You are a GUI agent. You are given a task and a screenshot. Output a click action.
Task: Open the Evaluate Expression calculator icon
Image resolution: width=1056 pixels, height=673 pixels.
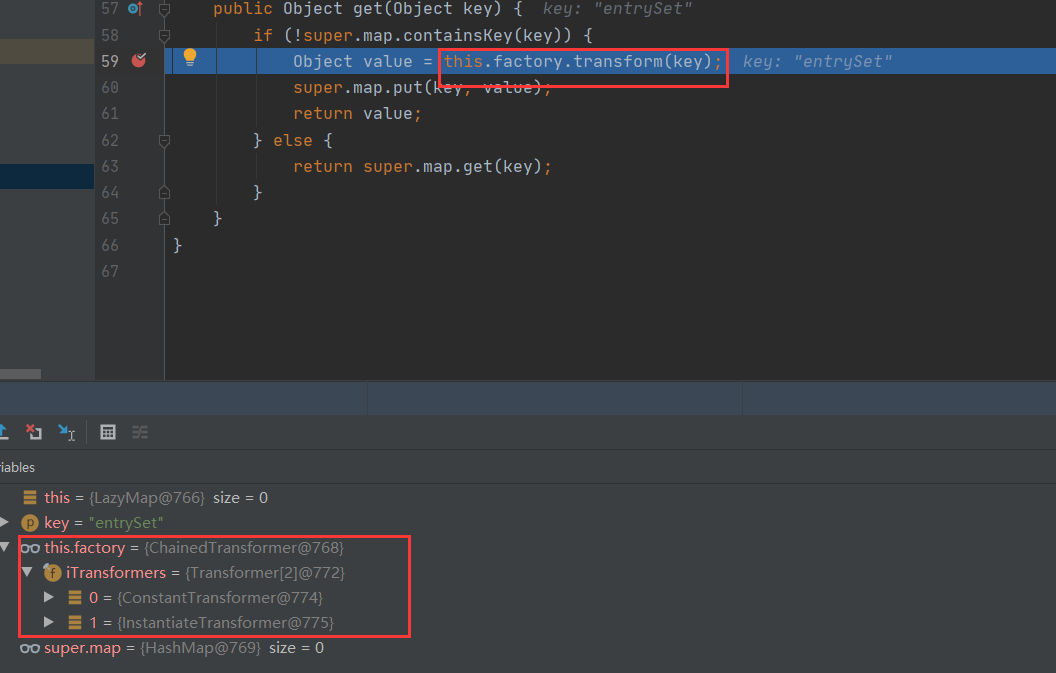click(107, 431)
